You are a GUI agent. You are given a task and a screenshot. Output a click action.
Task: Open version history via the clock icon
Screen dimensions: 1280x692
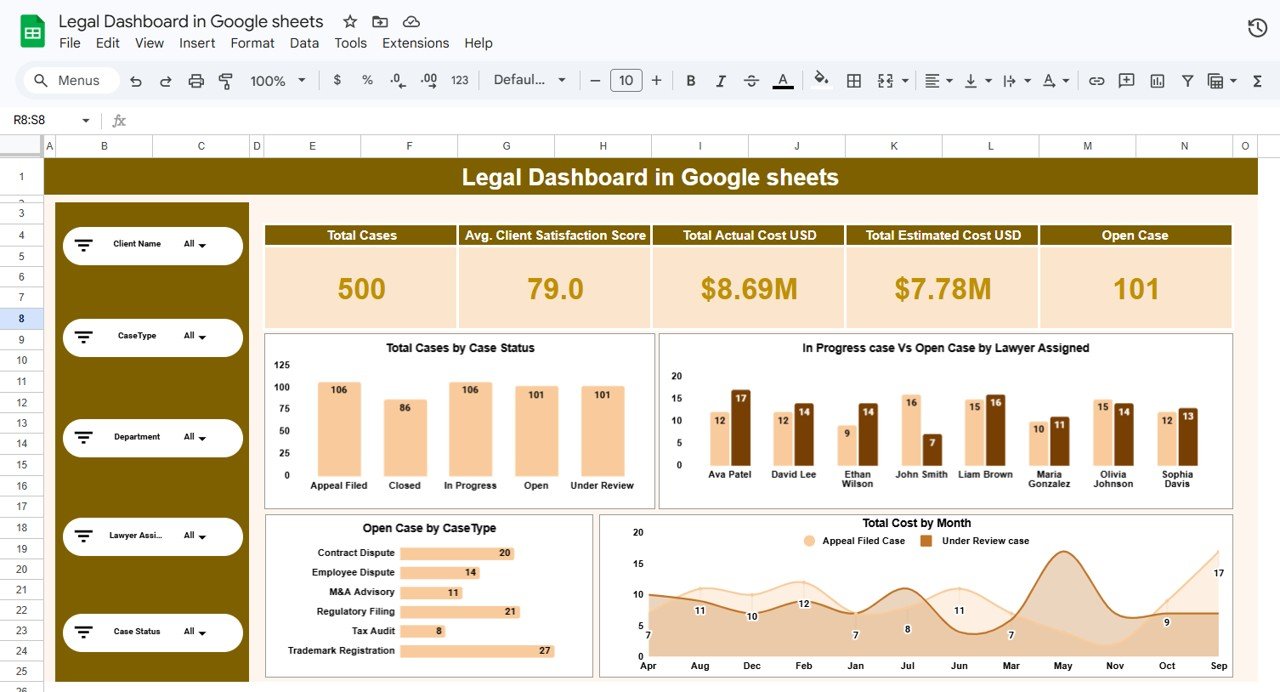1257,28
